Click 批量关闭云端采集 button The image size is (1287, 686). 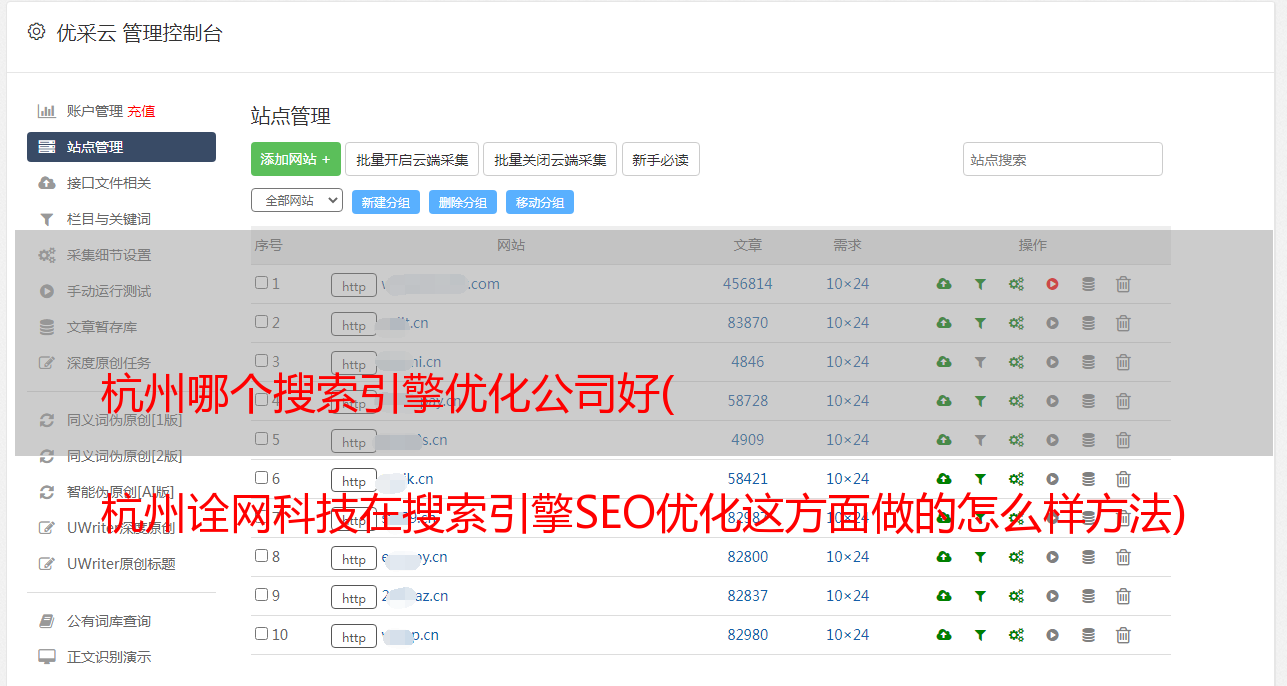pyautogui.click(x=550, y=159)
